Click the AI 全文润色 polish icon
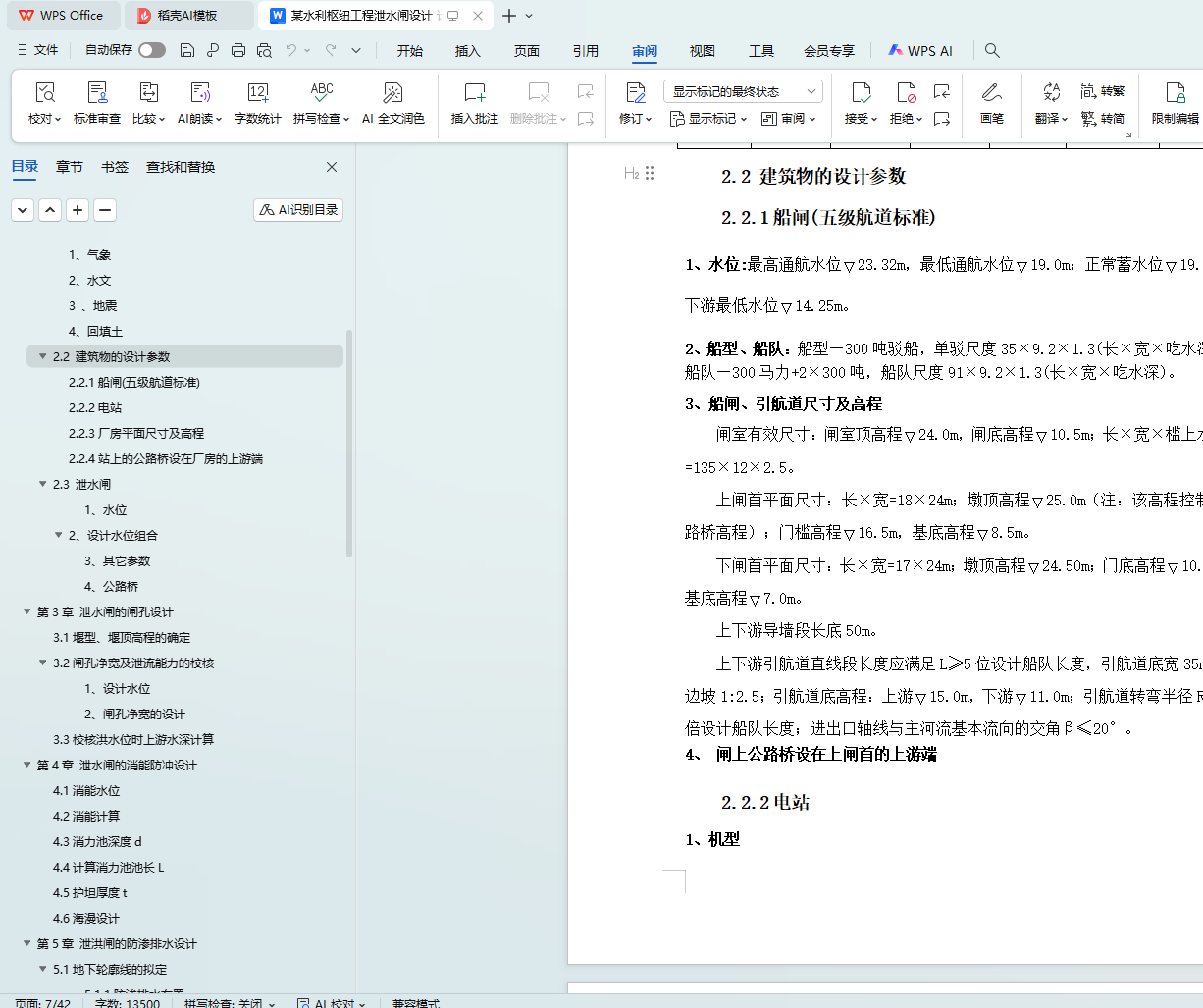Viewport: 1203px width, 1008px height. (392, 94)
